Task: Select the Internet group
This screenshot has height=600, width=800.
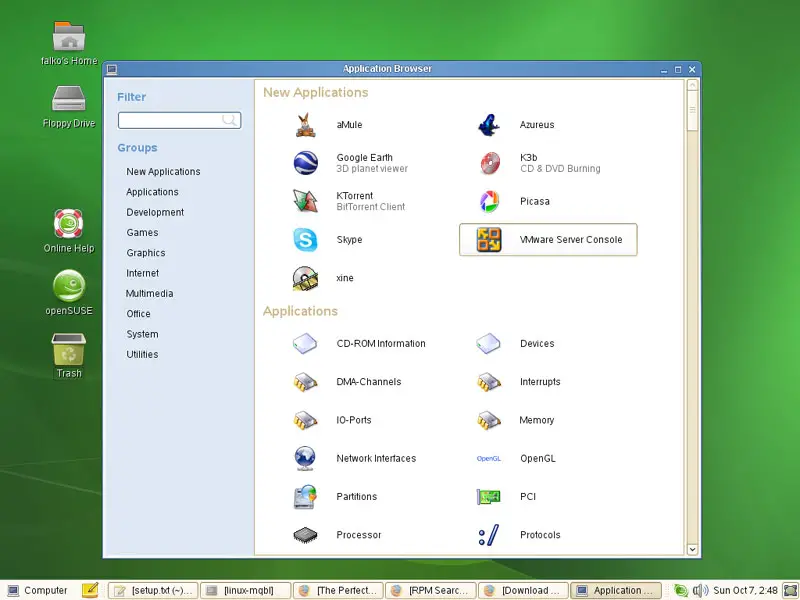Action: coord(143,273)
